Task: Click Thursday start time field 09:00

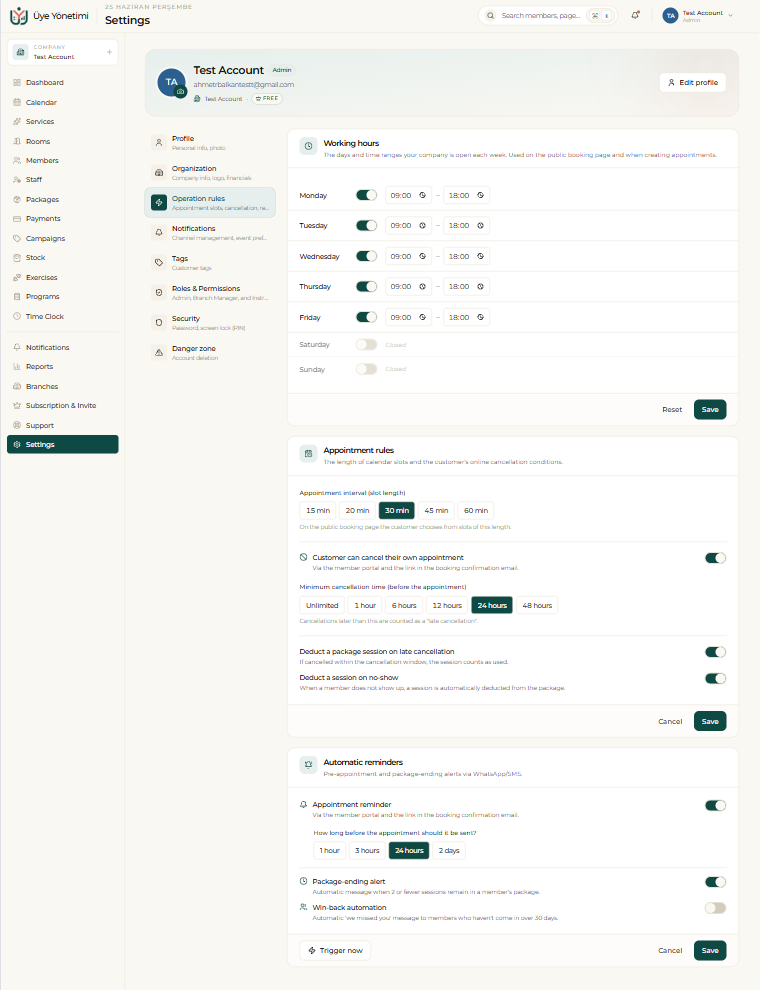Action: coord(408,287)
